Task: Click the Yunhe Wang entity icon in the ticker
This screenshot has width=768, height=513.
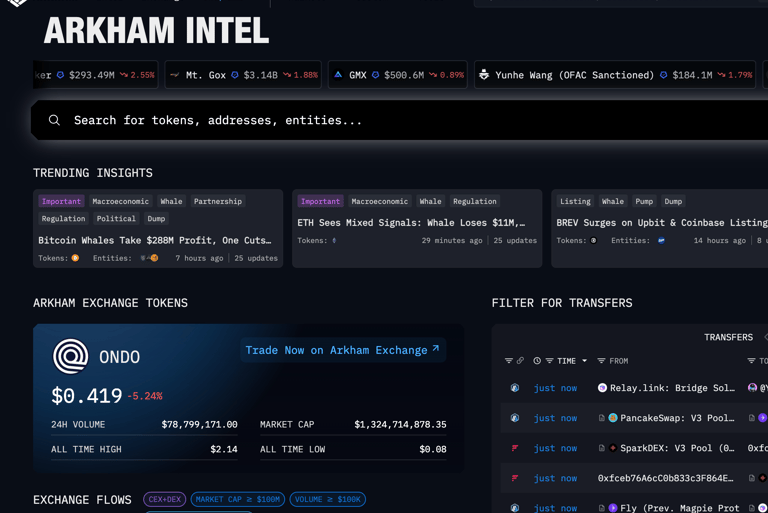Action: 484,75
